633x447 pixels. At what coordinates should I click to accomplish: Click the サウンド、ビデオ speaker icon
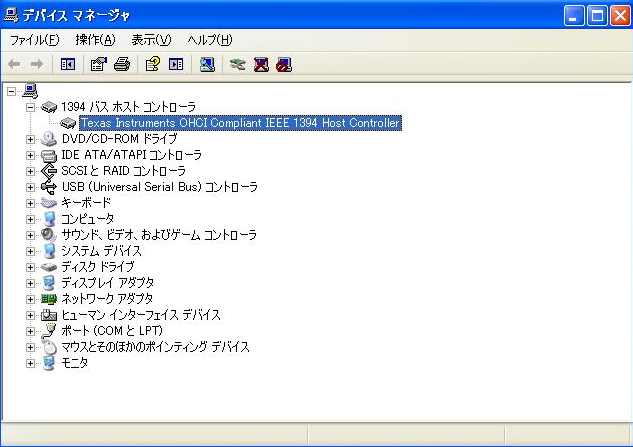point(49,235)
